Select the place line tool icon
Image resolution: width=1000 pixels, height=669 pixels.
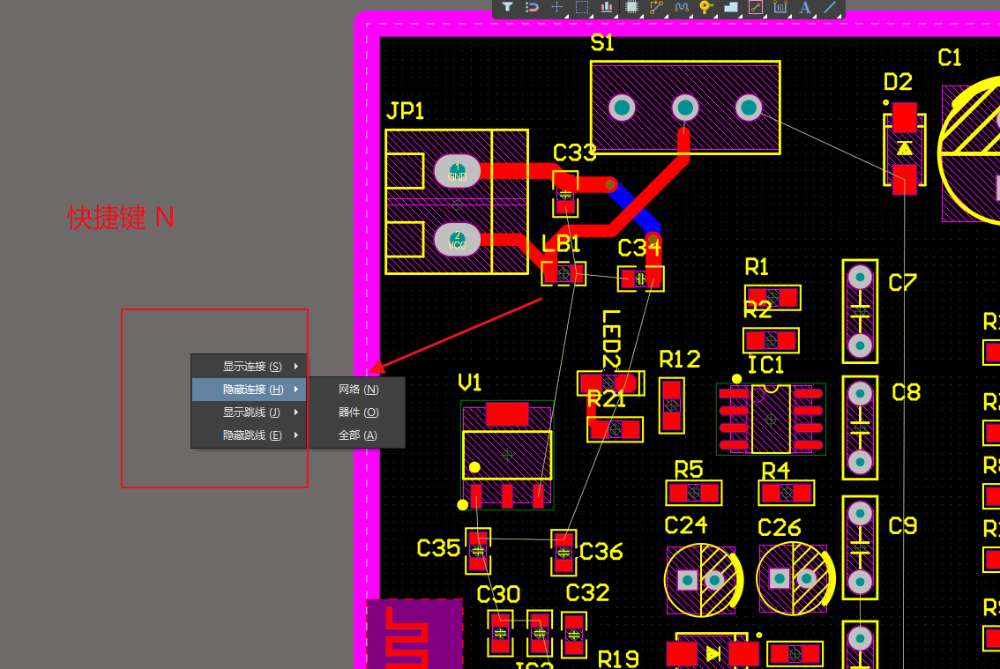tap(830, 7)
